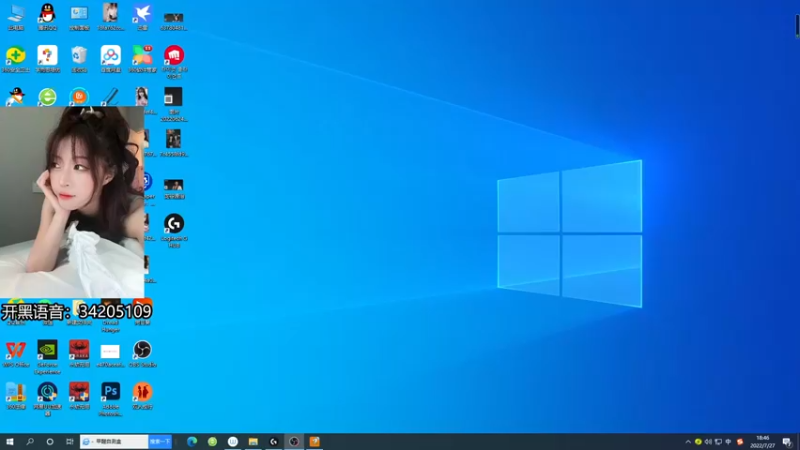Open the Windows Start menu
Image resolution: width=800 pixels, height=450 pixels.
tap(10, 442)
